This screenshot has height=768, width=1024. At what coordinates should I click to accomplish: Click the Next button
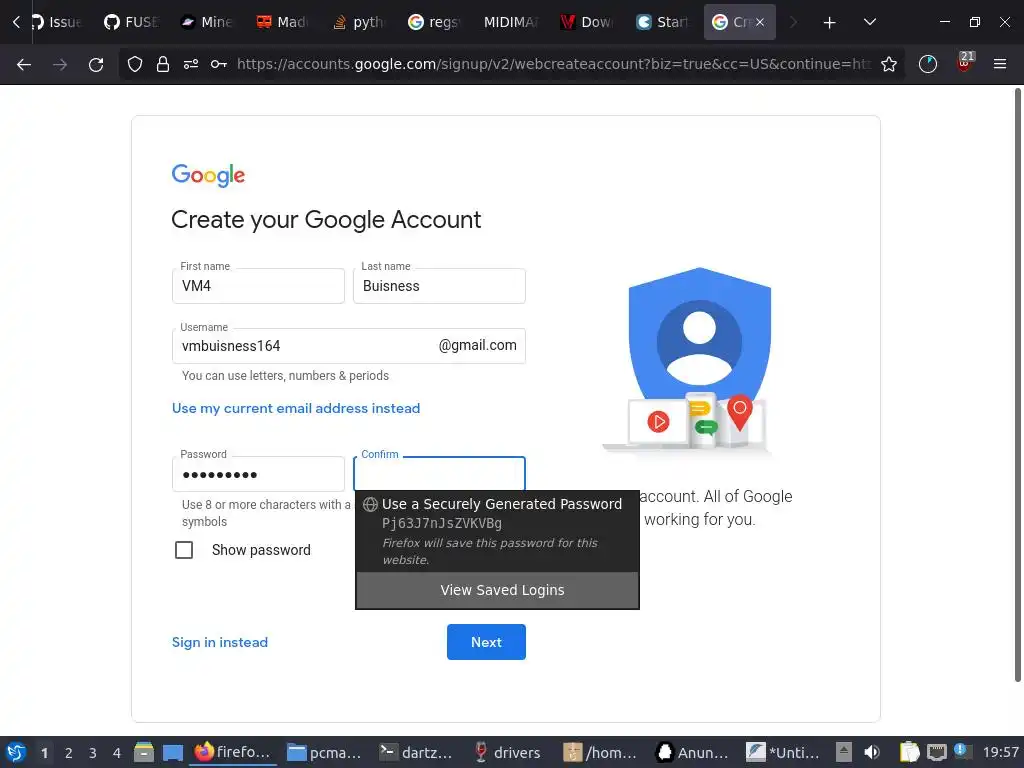coord(486,642)
